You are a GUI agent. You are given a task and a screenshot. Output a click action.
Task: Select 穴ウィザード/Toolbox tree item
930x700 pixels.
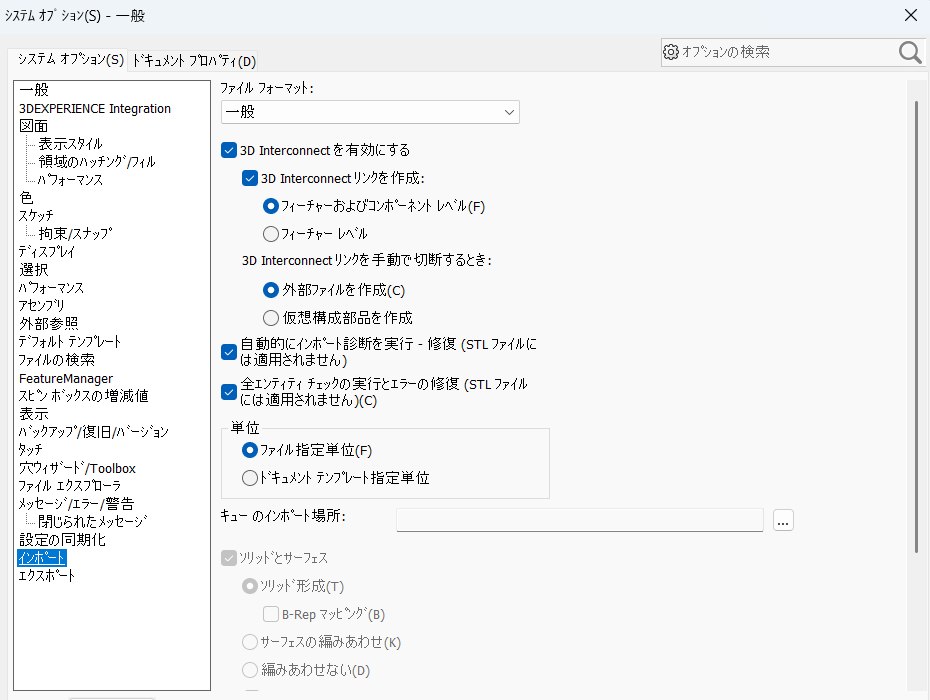pos(77,468)
